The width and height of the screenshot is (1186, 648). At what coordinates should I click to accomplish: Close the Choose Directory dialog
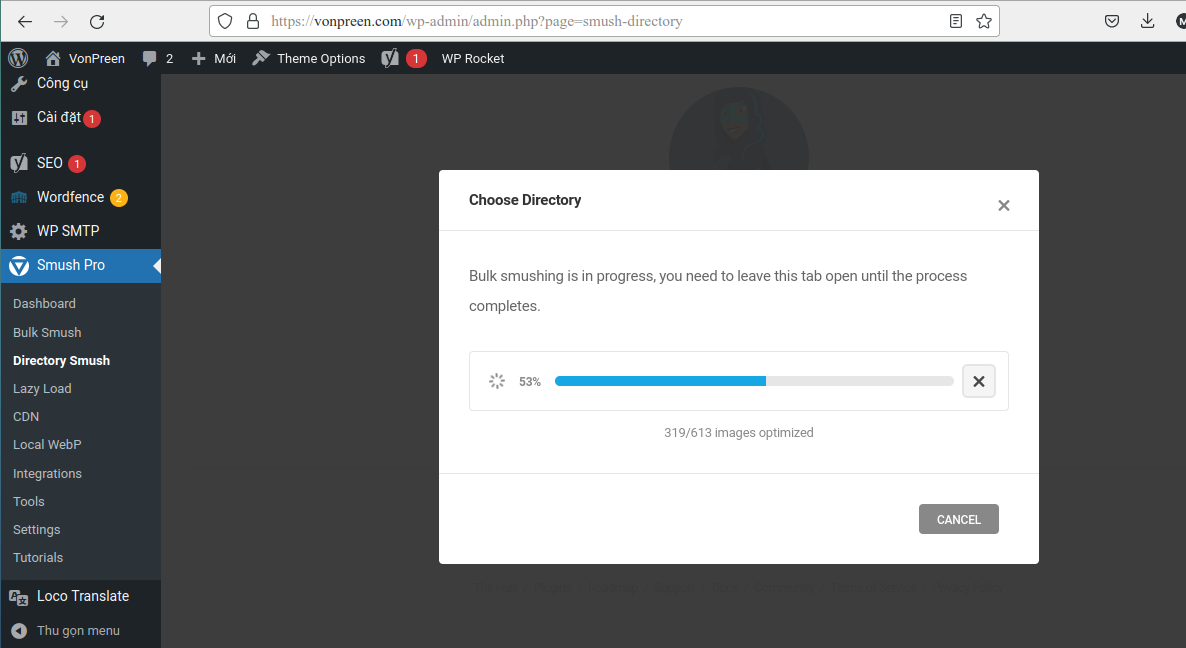click(1003, 205)
